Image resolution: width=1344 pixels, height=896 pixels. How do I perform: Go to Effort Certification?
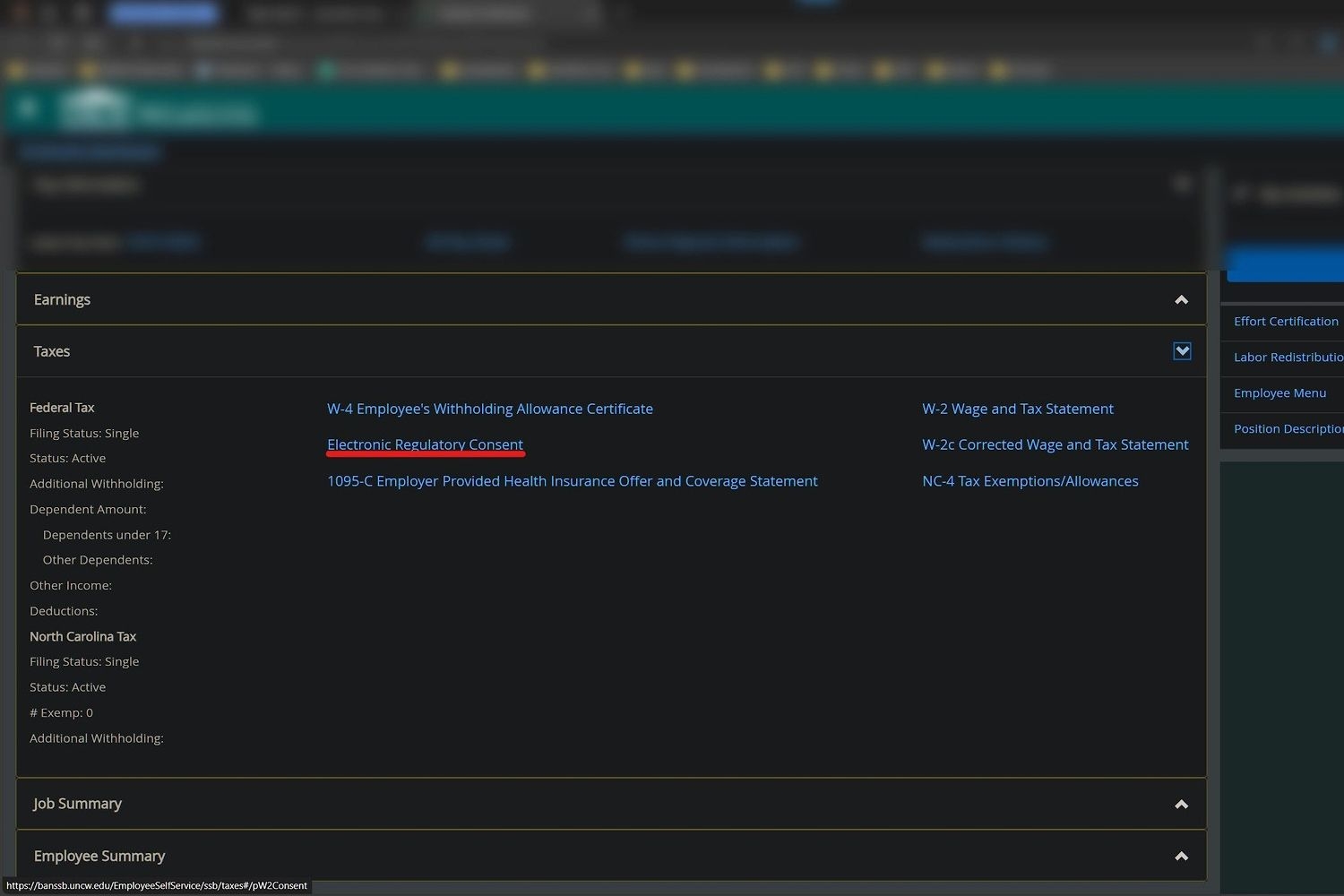coord(1285,322)
